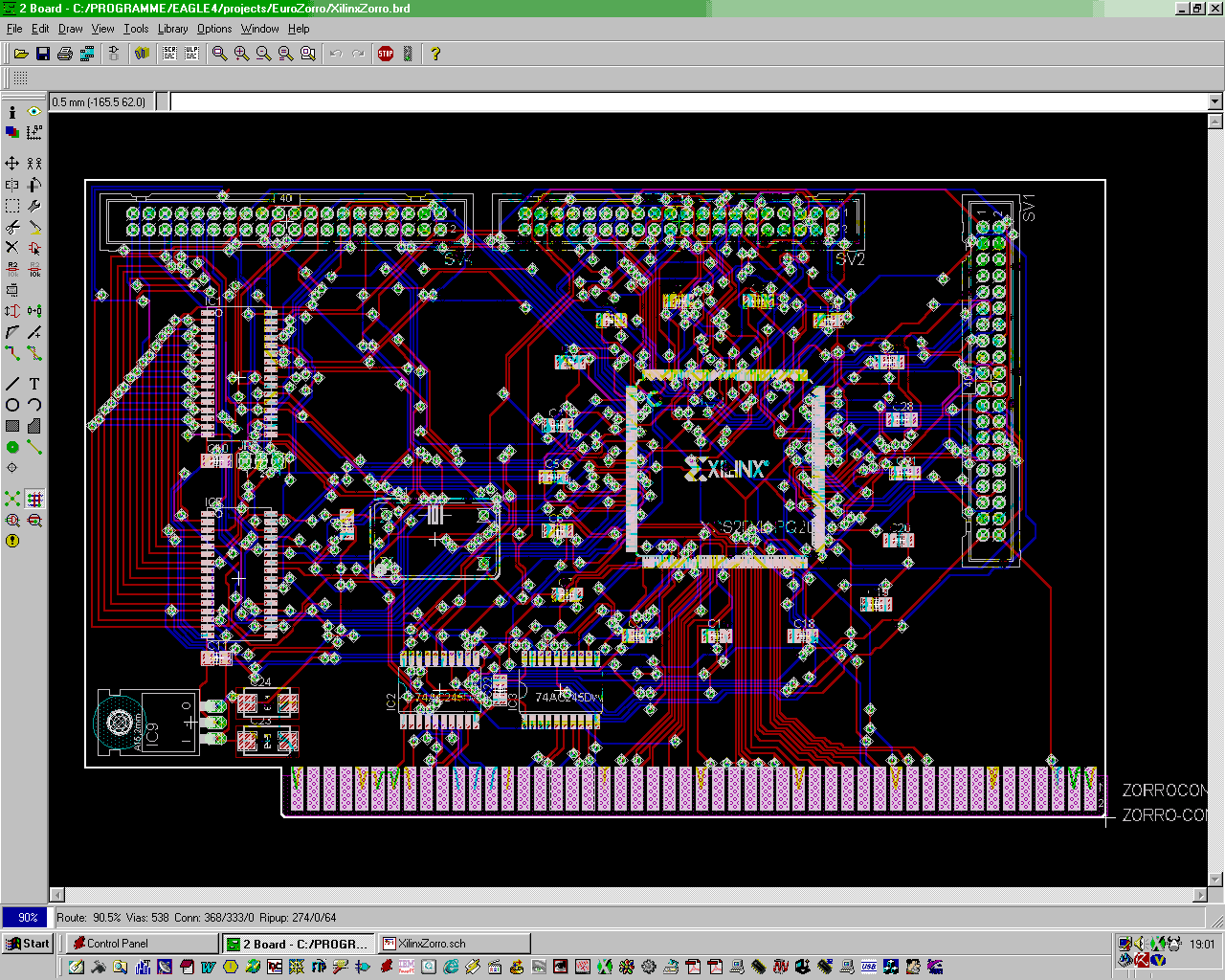1225x980 pixels.
Task: Open the View menu
Action: (103, 29)
